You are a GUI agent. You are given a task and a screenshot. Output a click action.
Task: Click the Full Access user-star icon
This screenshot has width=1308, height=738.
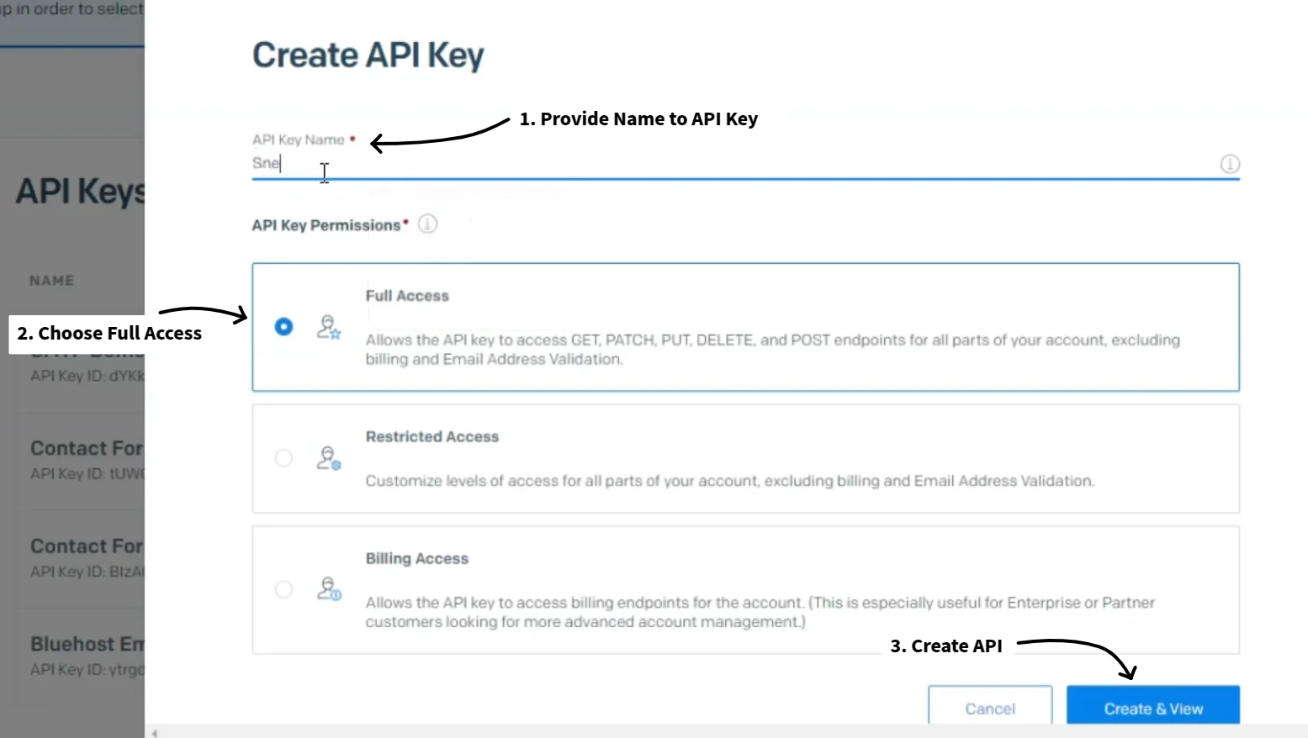click(329, 327)
